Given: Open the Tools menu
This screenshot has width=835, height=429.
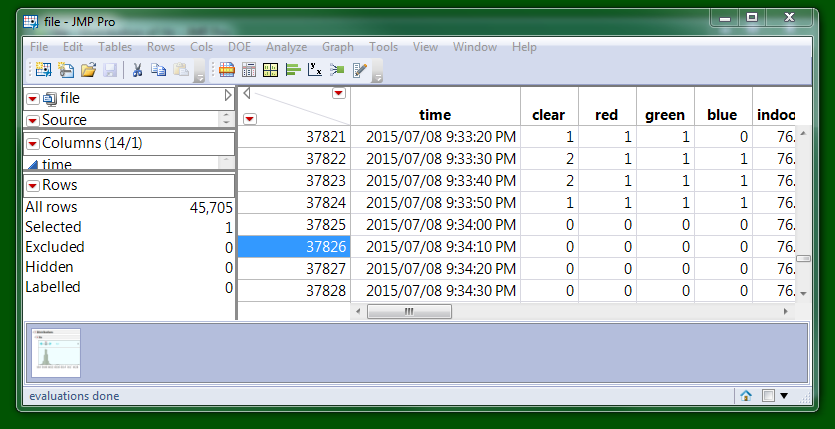Looking at the screenshot, I should click(383, 47).
